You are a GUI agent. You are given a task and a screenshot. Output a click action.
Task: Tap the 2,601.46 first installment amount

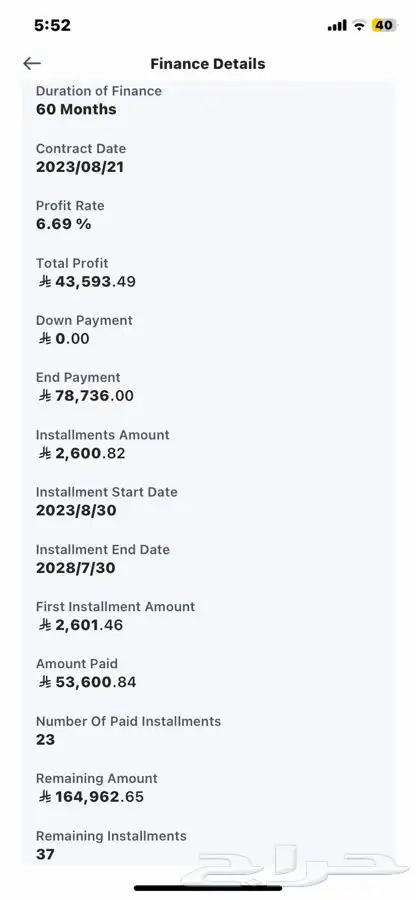(89, 625)
